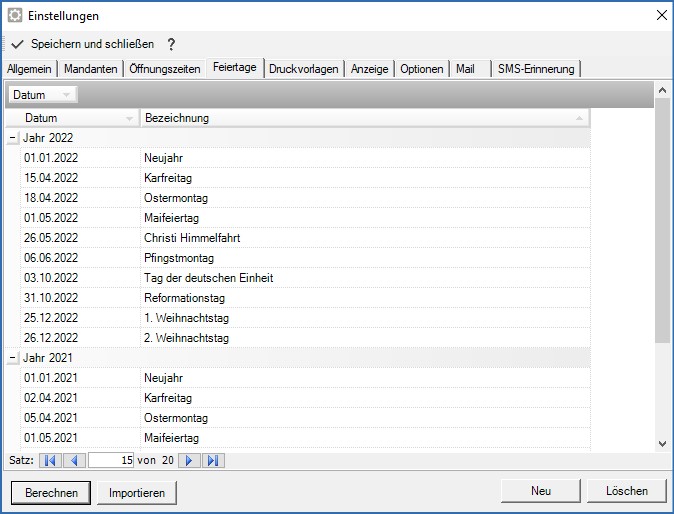The width and height of the screenshot is (674, 514).
Task: Click Speichern und schließen checkmark
Action: 17,44
